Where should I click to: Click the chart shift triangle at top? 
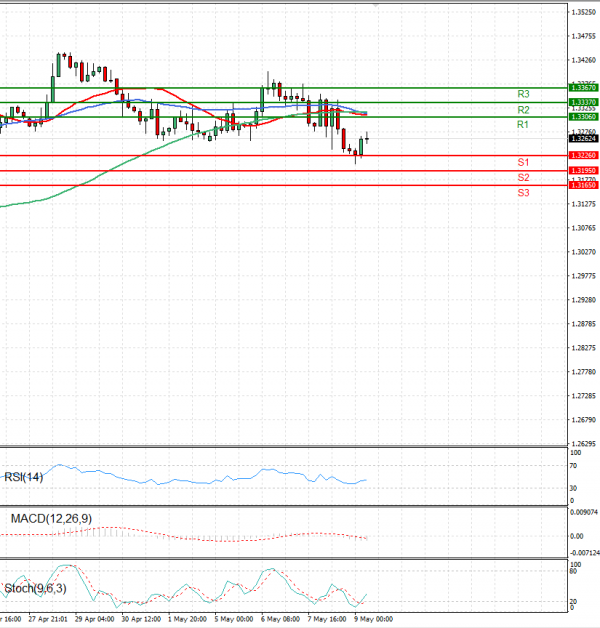point(376,5)
